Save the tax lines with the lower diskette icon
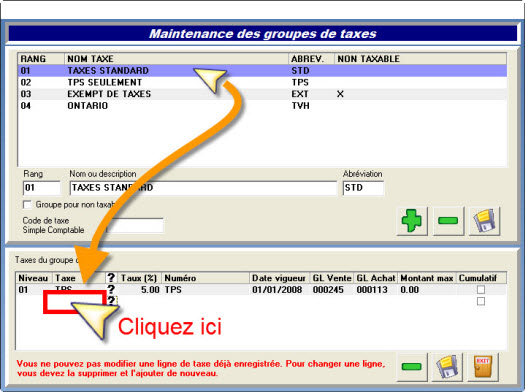 [x=447, y=367]
